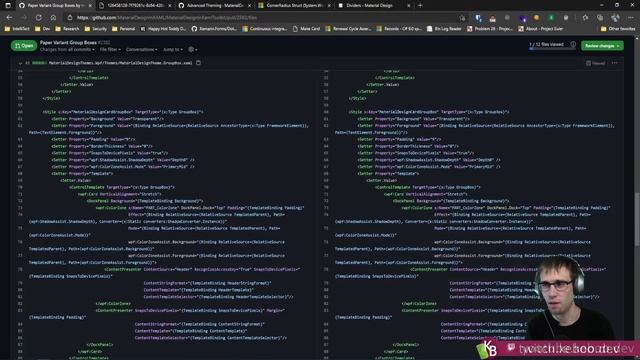Add page to favorites star icon

coord(462,18)
